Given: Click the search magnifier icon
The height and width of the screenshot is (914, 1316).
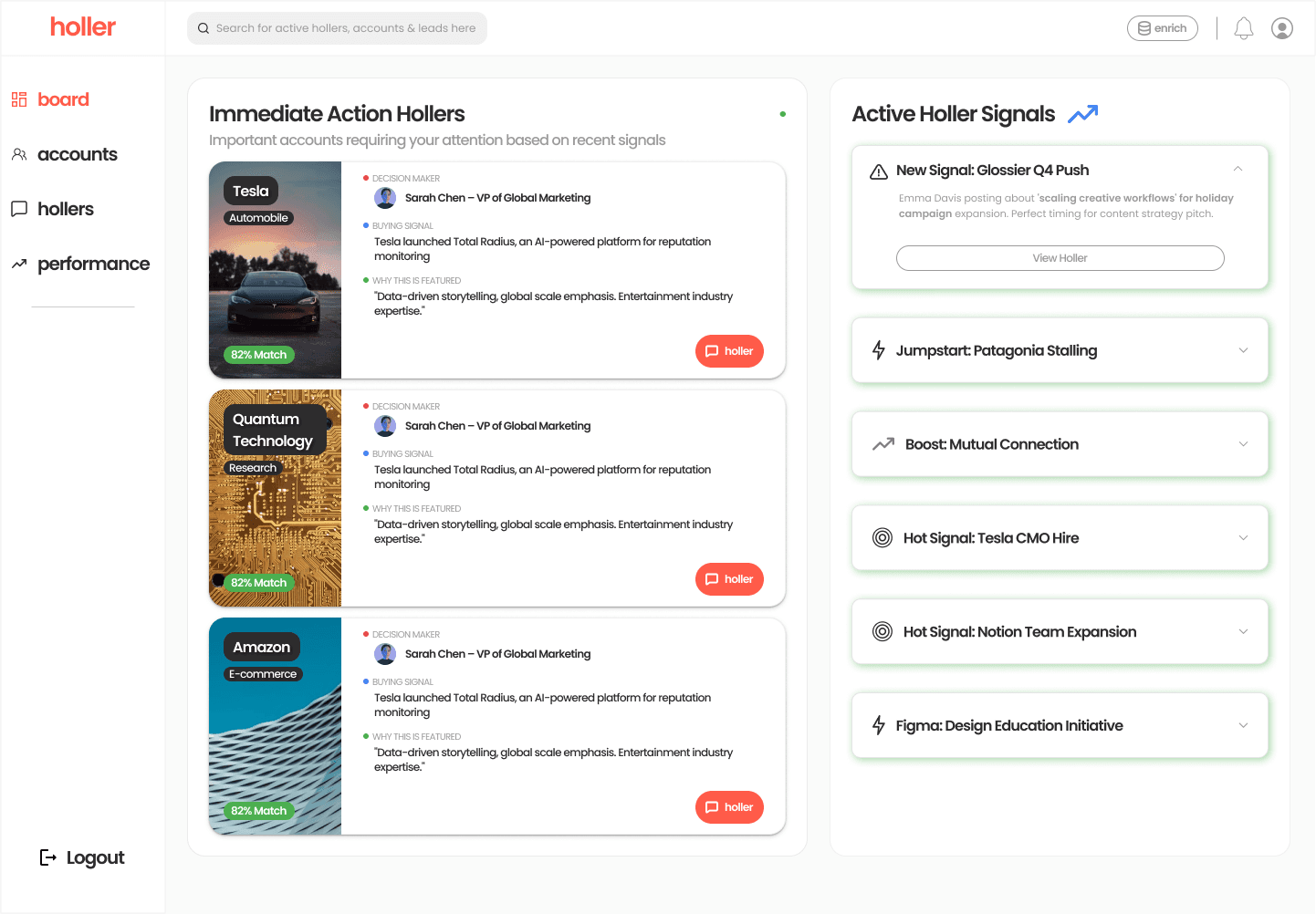Looking at the screenshot, I should [204, 28].
